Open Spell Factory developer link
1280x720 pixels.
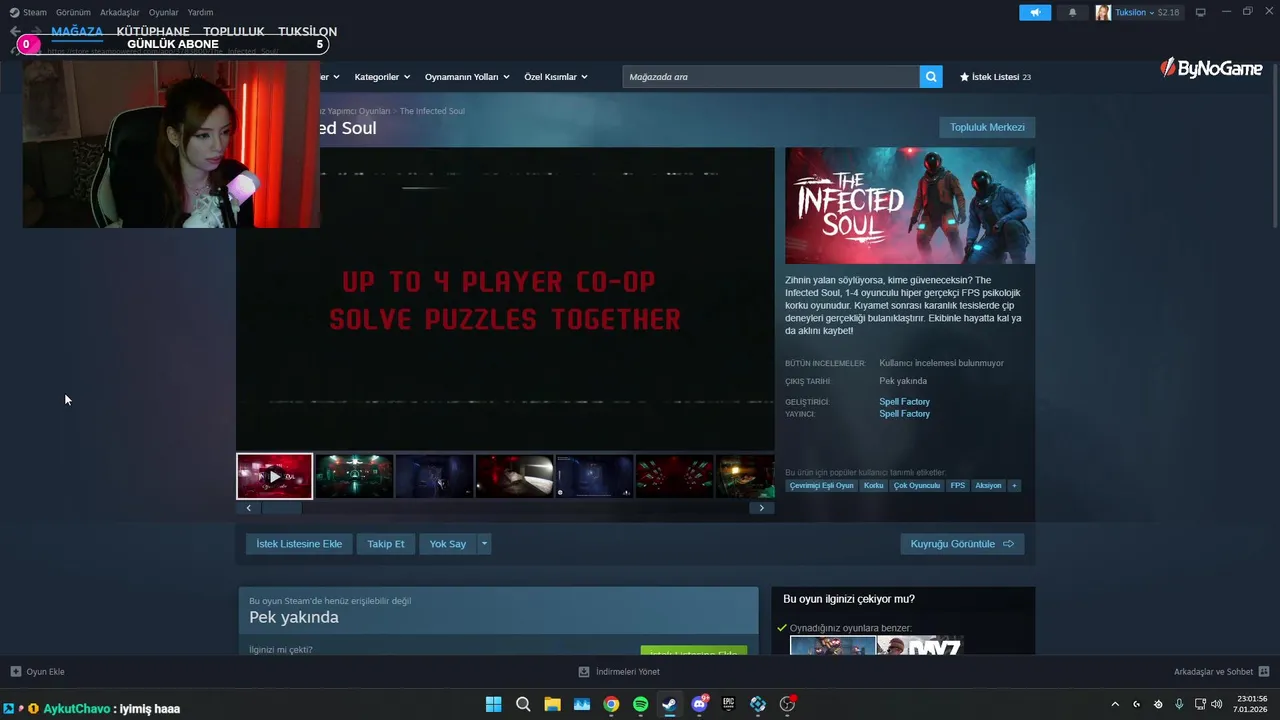pyautogui.click(x=904, y=402)
